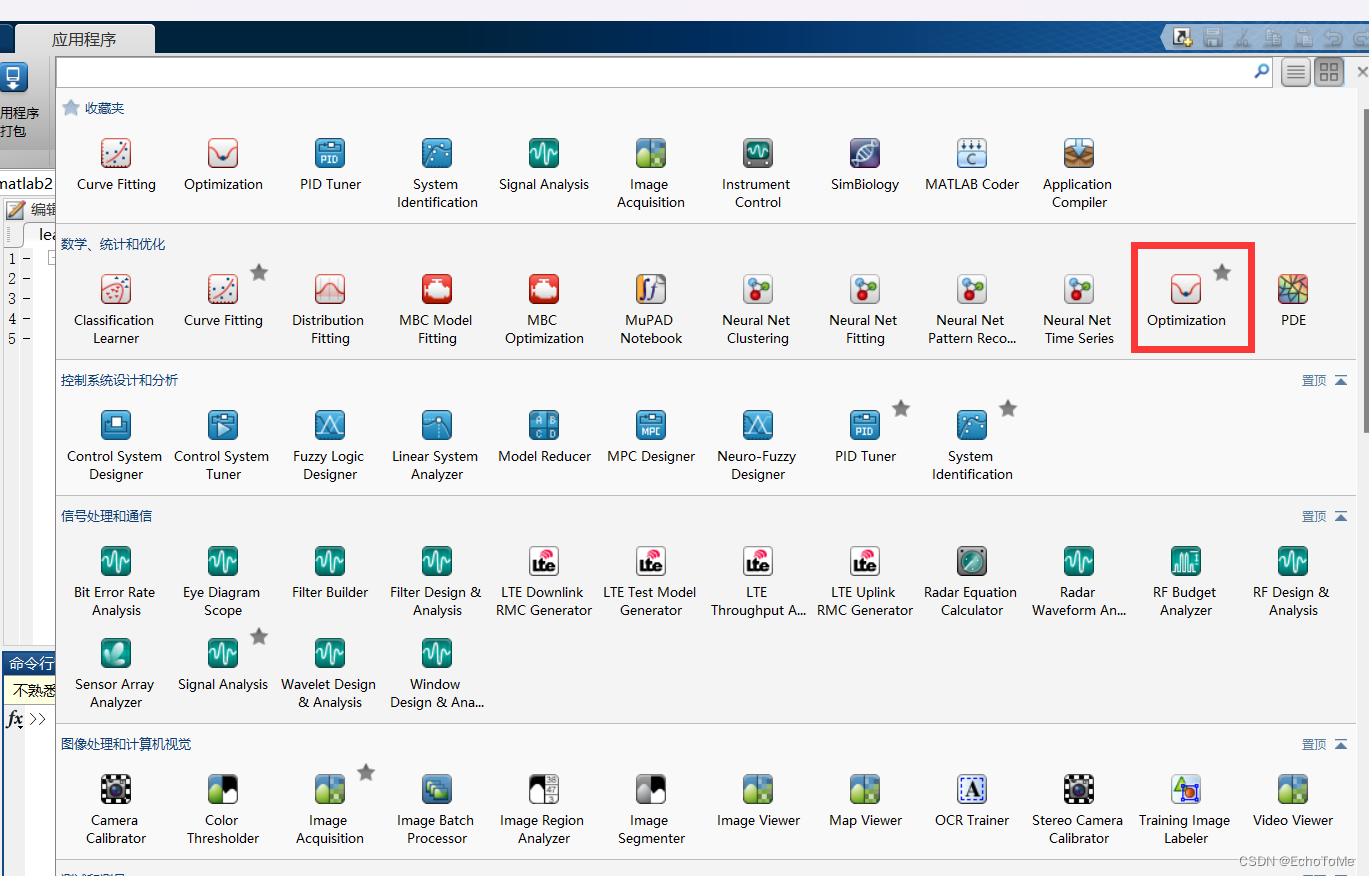This screenshot has width=1369, height=876.
Task: Click 置顶 link for signal processing section
Action: (x=1314, y=516)
